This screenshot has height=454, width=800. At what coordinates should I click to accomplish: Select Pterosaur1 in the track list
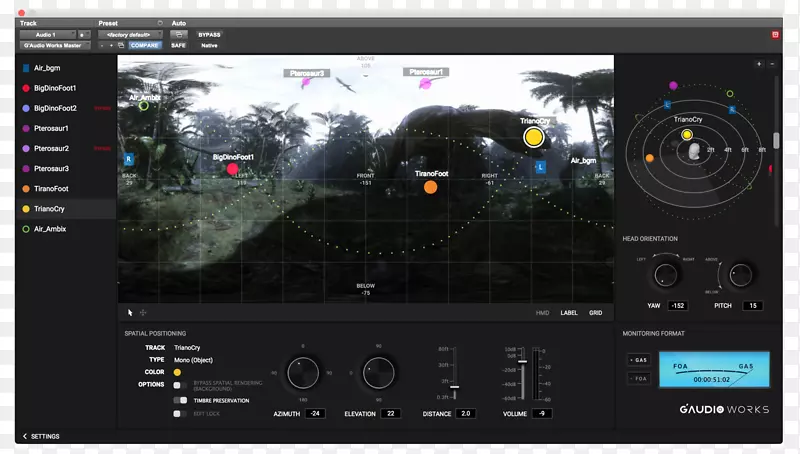[x=51, y=128]
